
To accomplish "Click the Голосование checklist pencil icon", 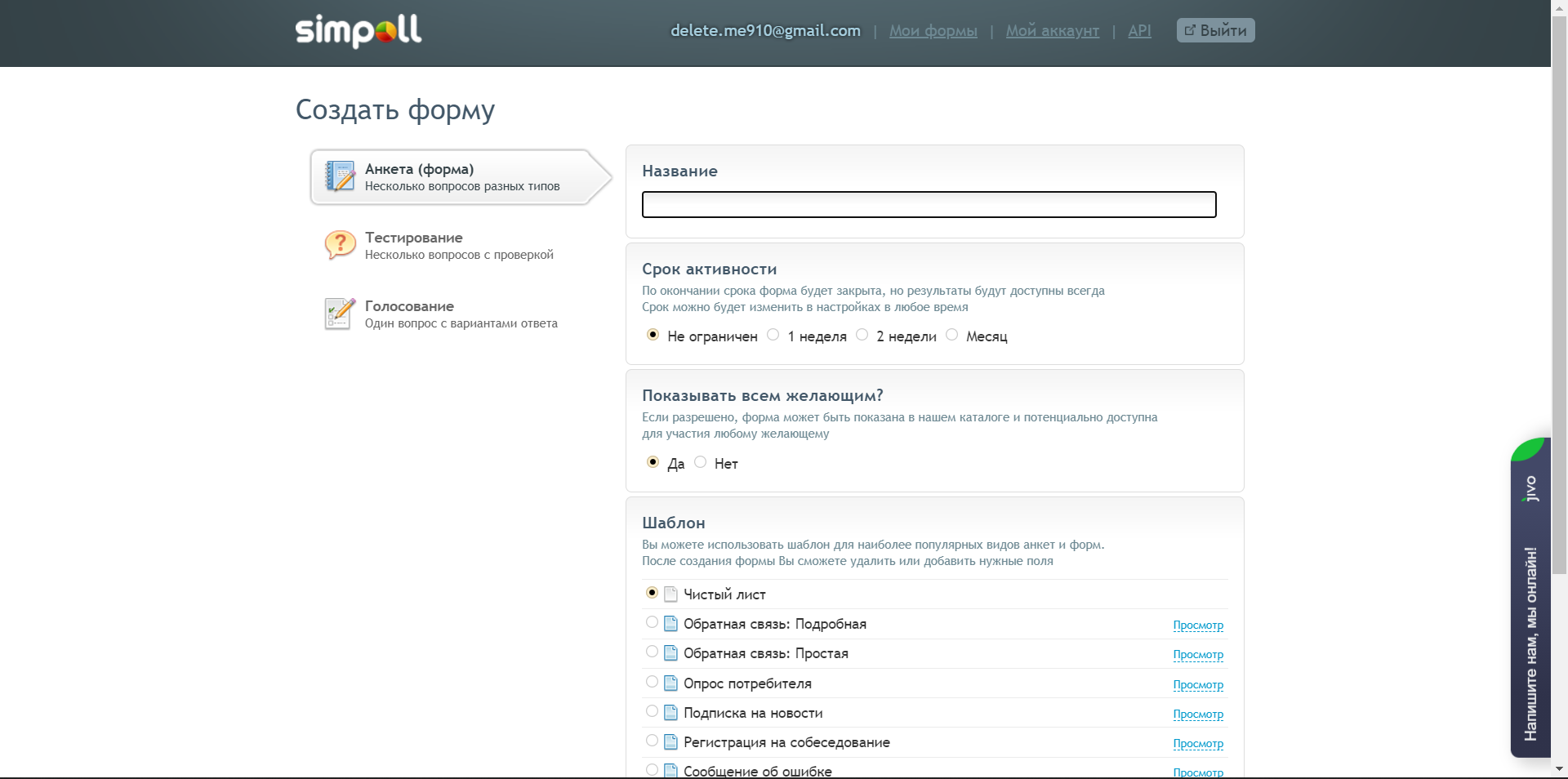I will pyautogui.click(x=340, y=314).
